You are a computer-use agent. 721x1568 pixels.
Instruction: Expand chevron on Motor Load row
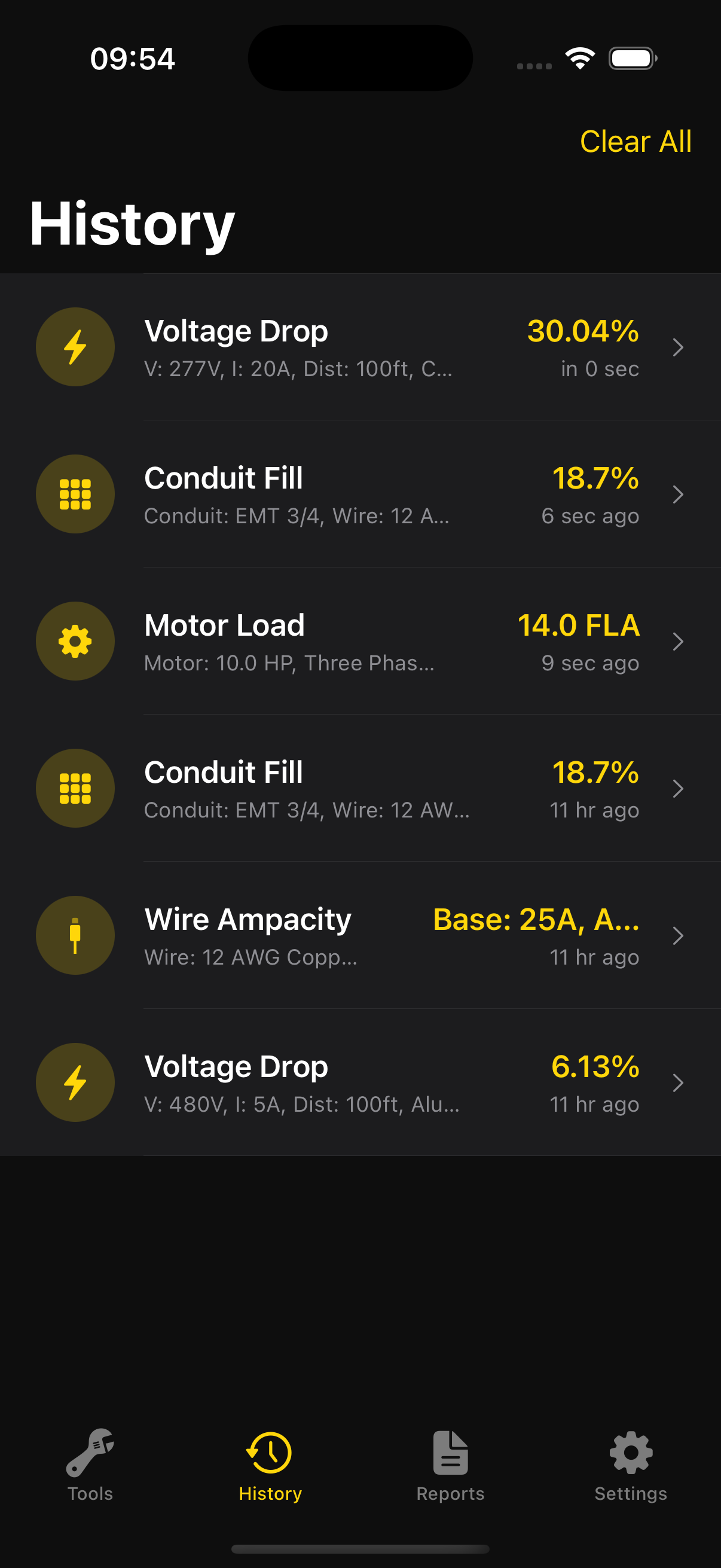coord(678,642)
